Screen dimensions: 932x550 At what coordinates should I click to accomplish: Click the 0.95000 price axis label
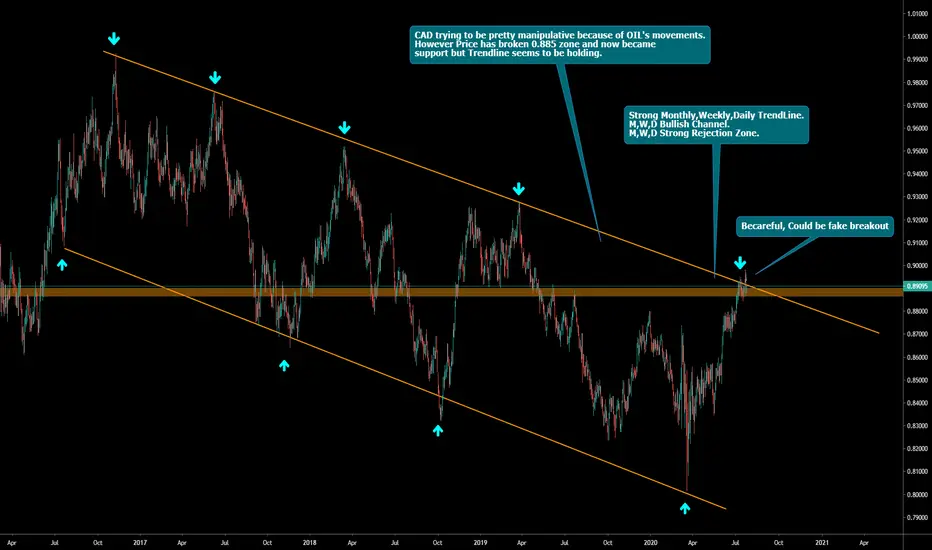coord(918,151)
